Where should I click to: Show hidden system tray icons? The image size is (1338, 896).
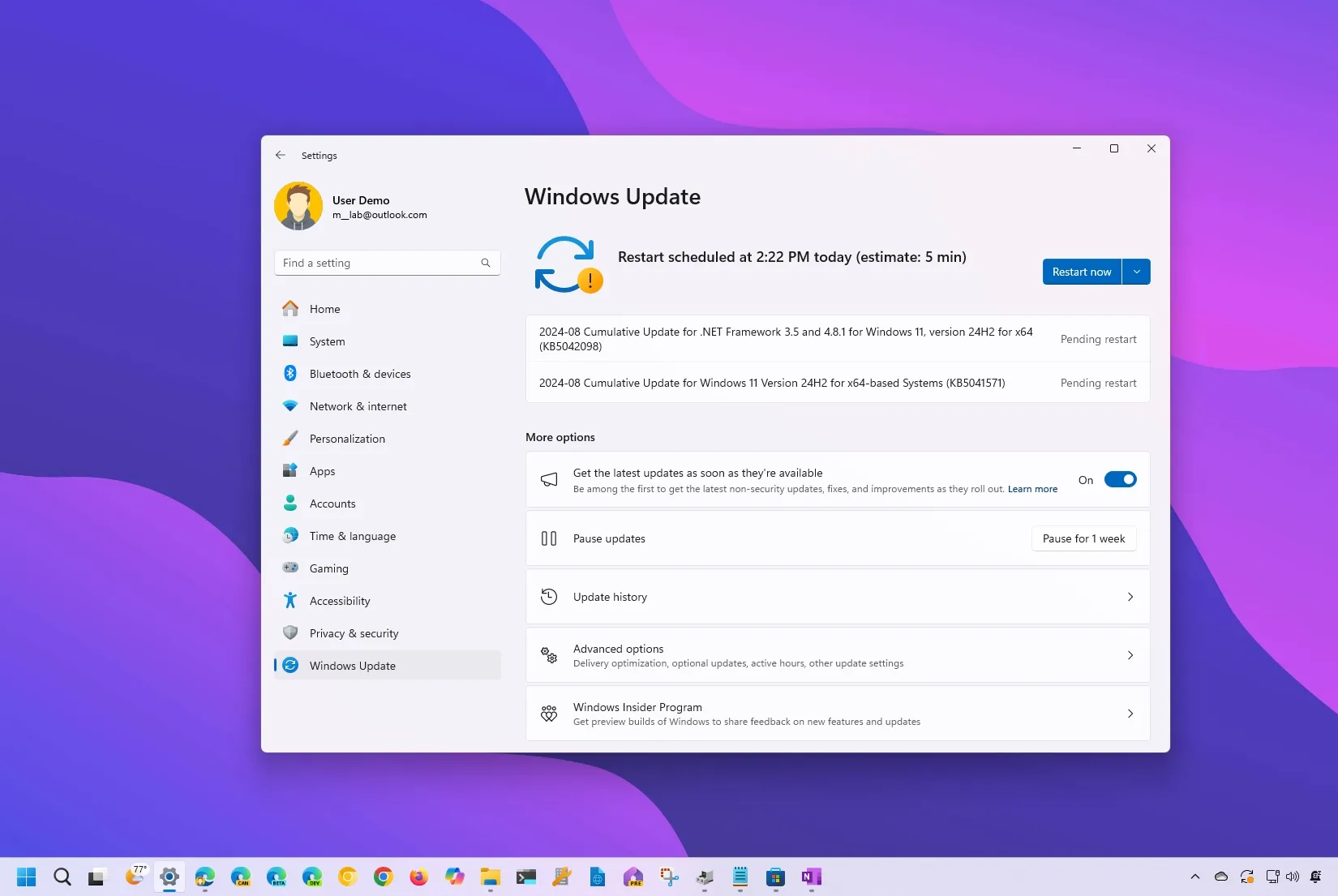(1194, 877)
